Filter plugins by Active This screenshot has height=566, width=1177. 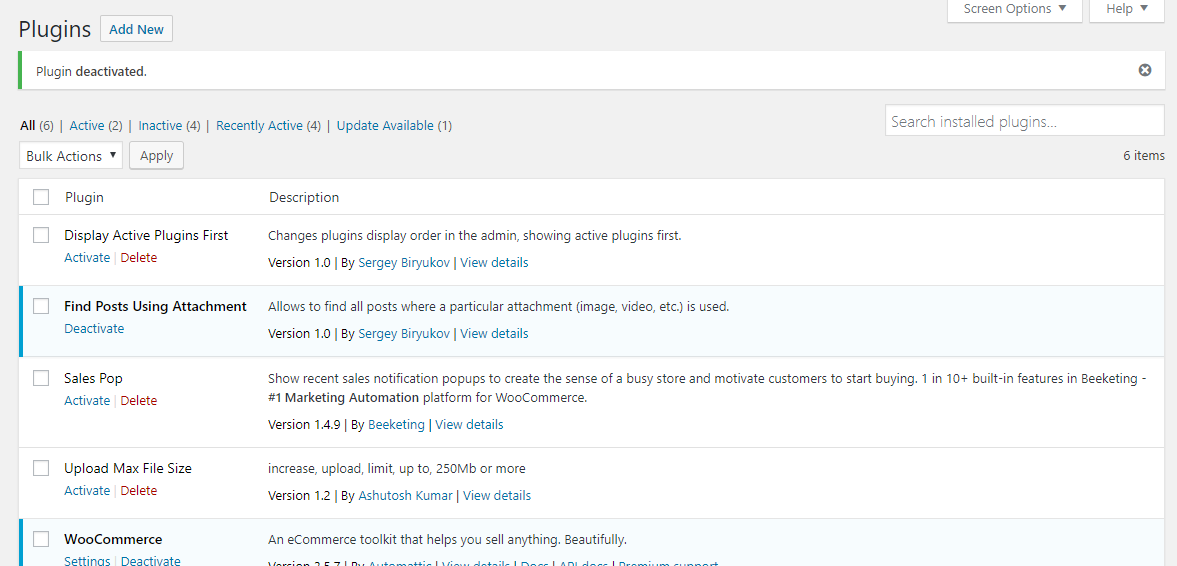click(87, 126)
